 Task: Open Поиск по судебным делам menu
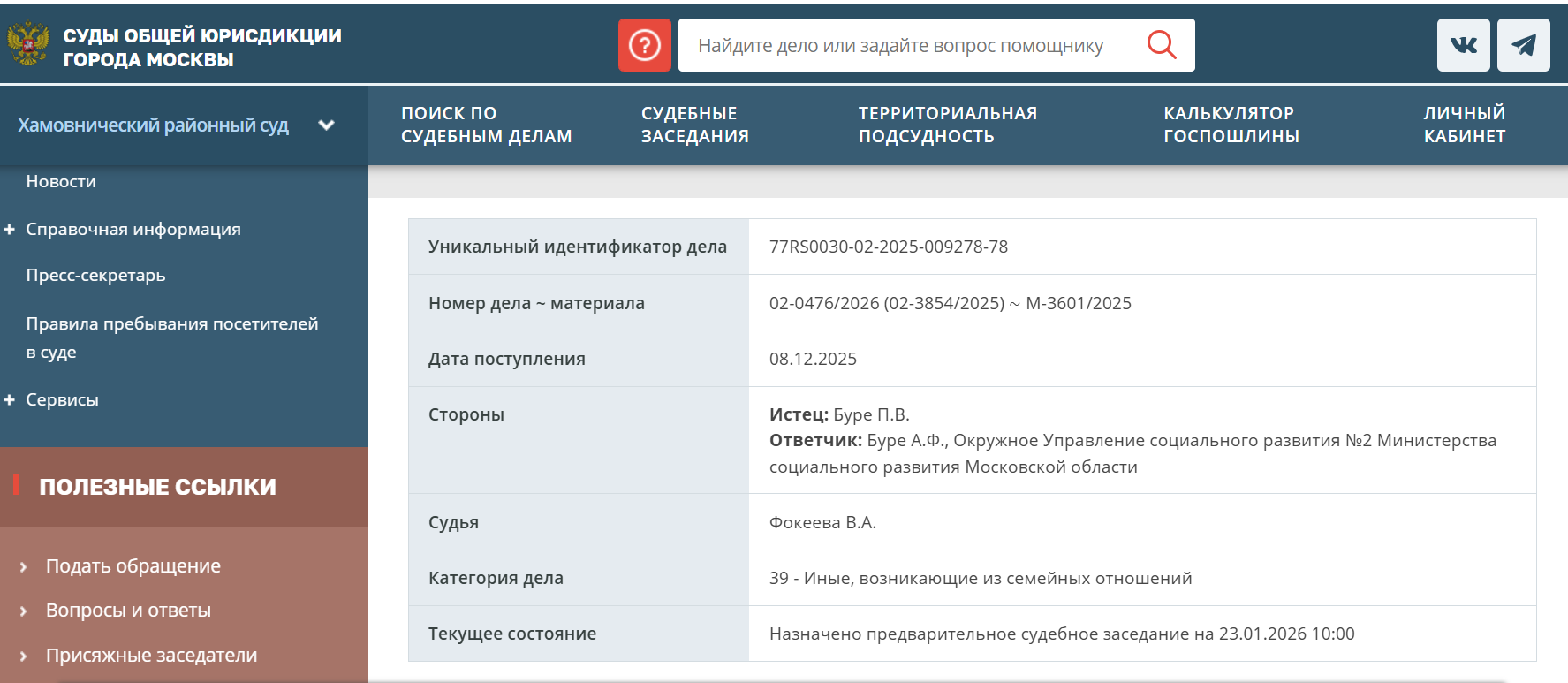(487, 125)
